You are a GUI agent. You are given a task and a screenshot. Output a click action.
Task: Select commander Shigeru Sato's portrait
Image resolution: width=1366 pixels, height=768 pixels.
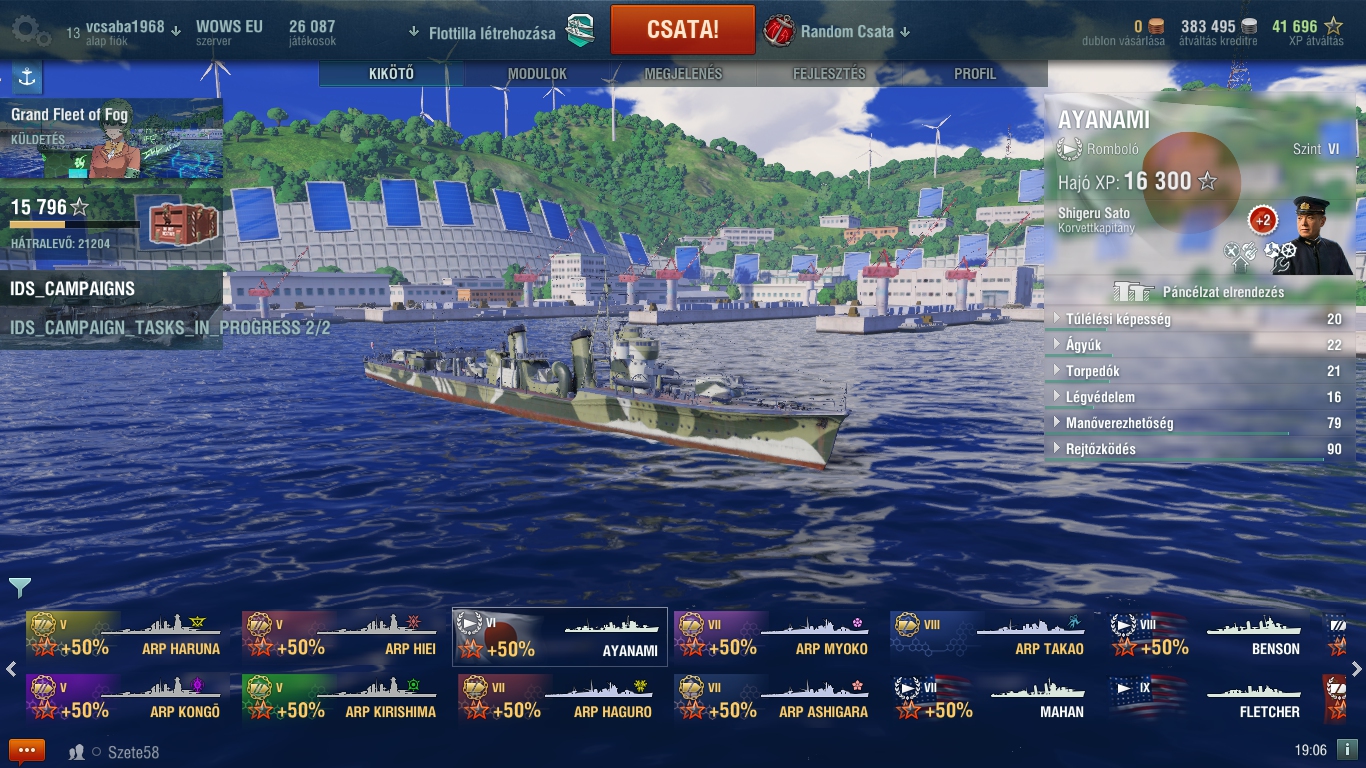(x=1317, y=235)
